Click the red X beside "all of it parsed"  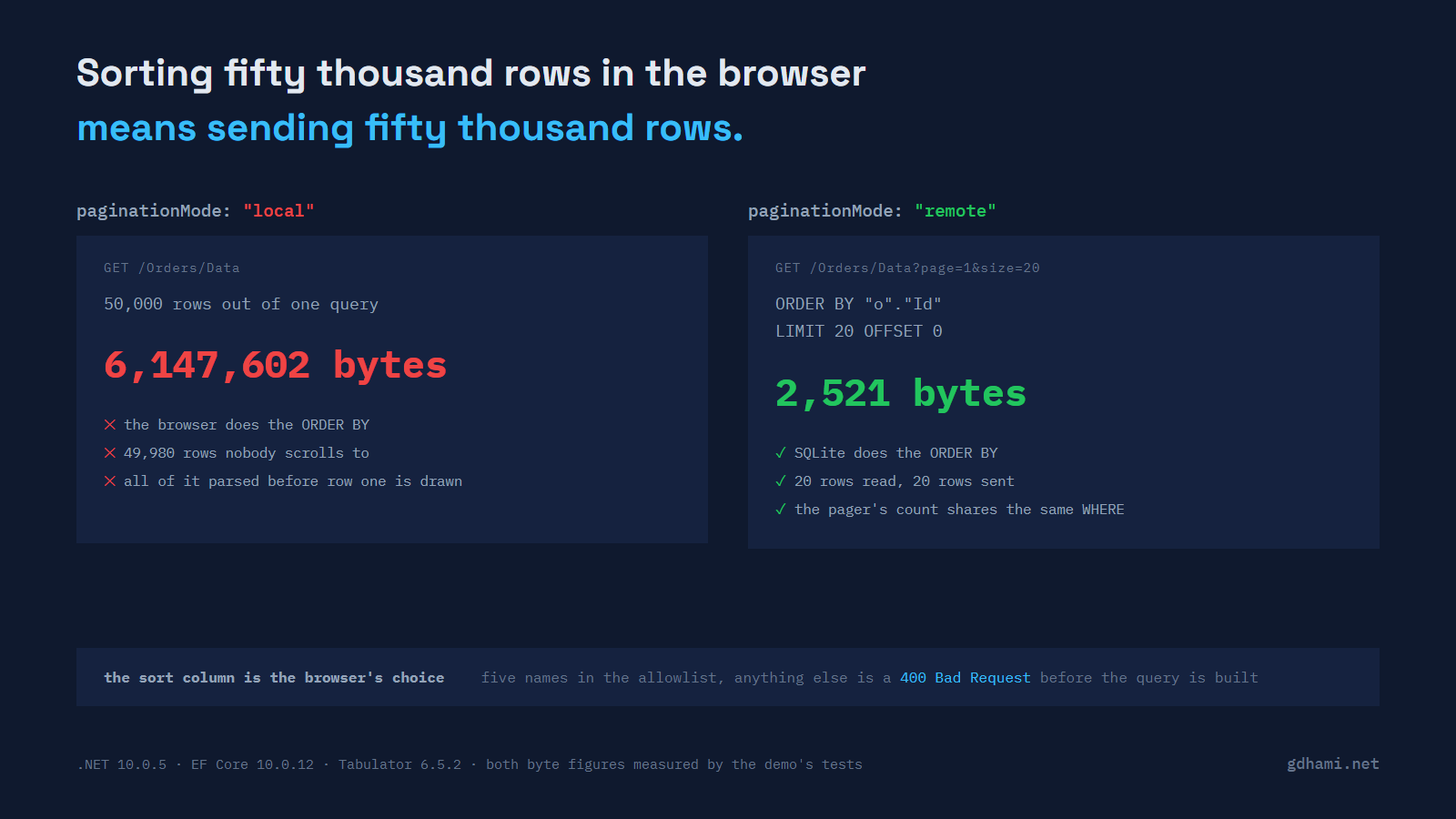point(110,481)
